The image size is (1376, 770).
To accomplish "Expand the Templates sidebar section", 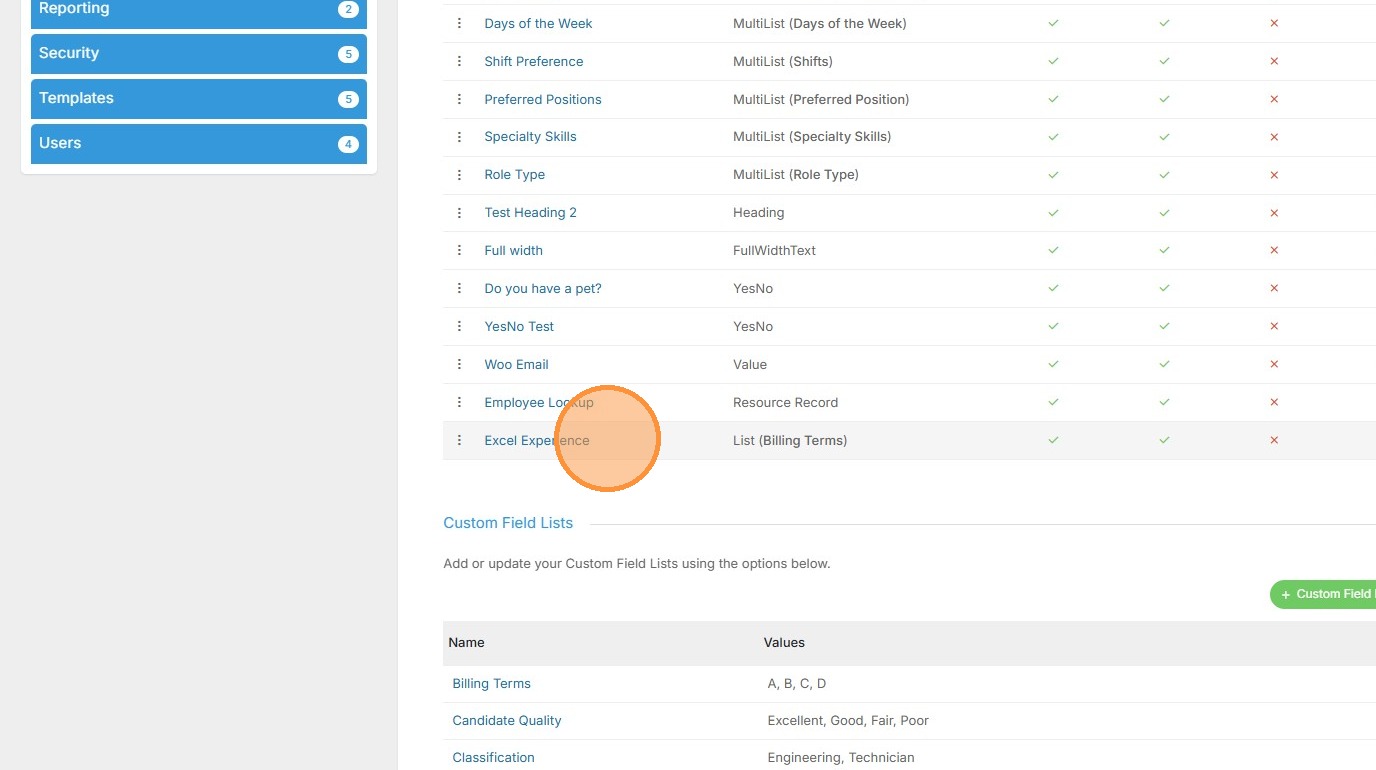I will [199, 99].
